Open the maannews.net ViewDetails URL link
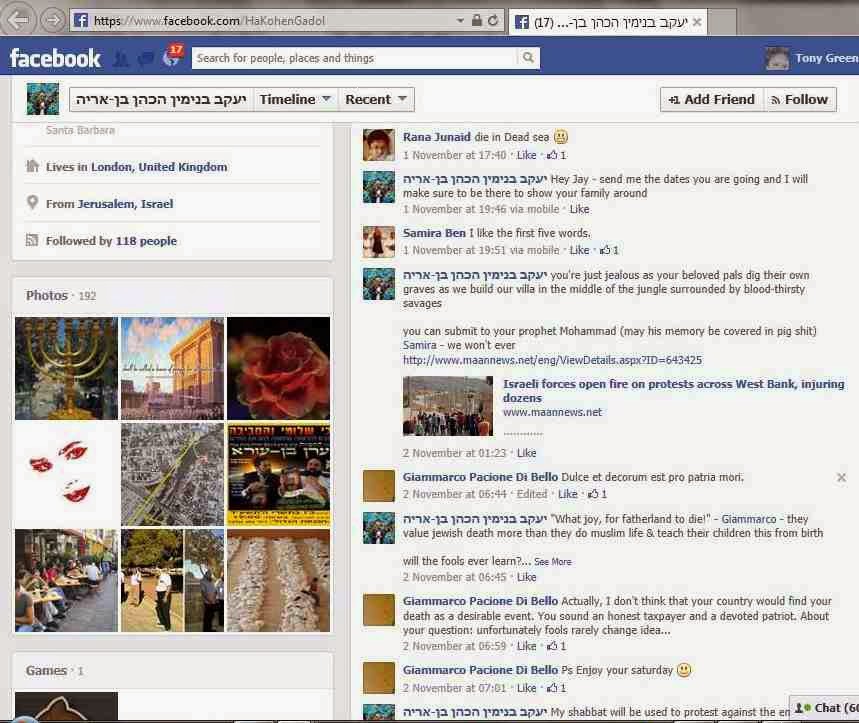Image resolution: width=859 pixels, height=723 pixels. [x=552, y=360]
